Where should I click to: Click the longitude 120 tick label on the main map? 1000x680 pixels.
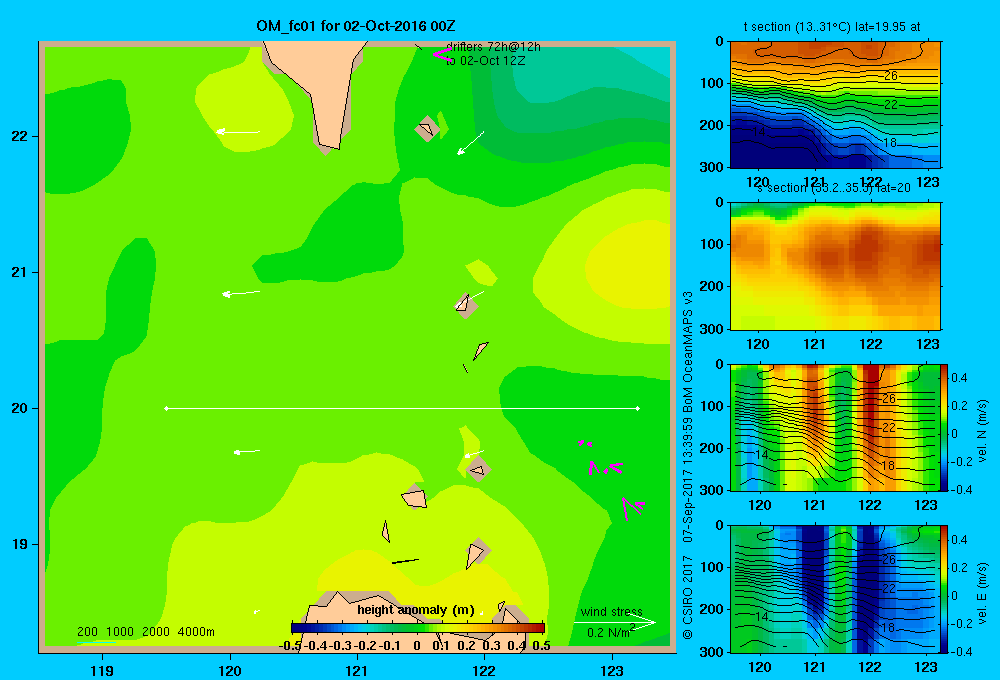(230, 670)
